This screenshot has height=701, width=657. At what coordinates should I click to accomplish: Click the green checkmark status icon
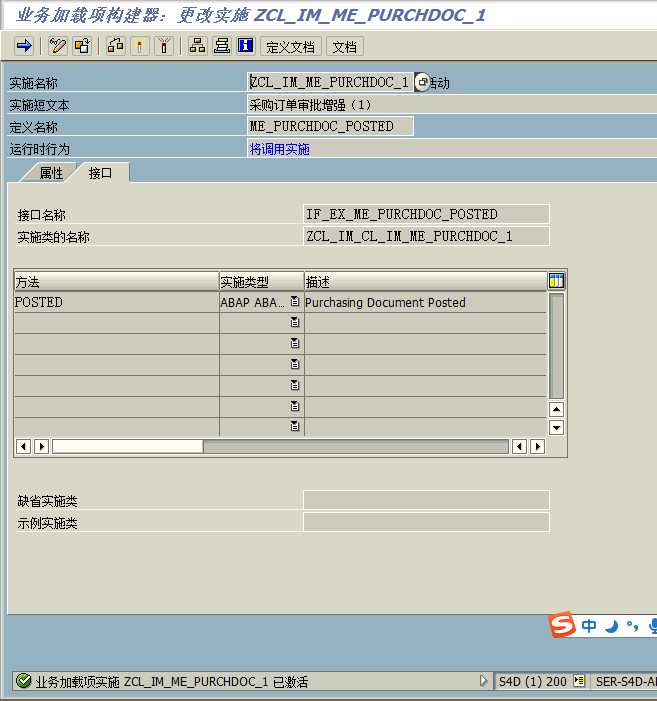pos(23,681)
